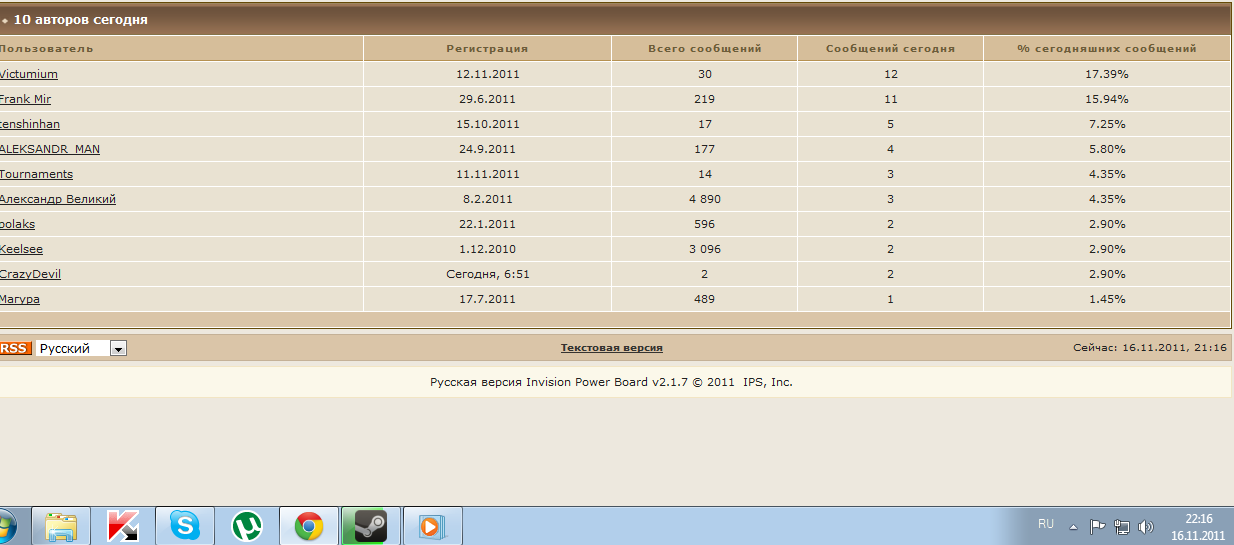This screenshot has height=545, width=1234.
Task: Switch to the Google Chrome window
Action: (x=309, y=526)
